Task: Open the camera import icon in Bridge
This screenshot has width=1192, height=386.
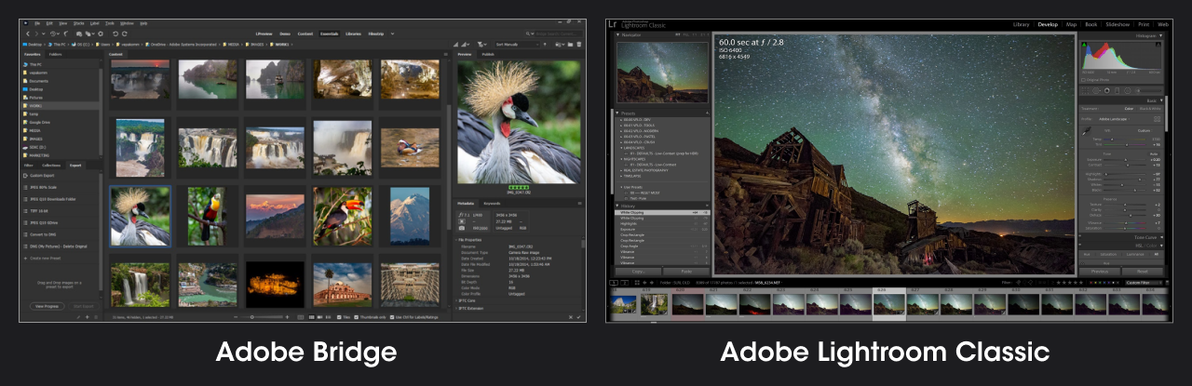Action: [x=78, y=33]
